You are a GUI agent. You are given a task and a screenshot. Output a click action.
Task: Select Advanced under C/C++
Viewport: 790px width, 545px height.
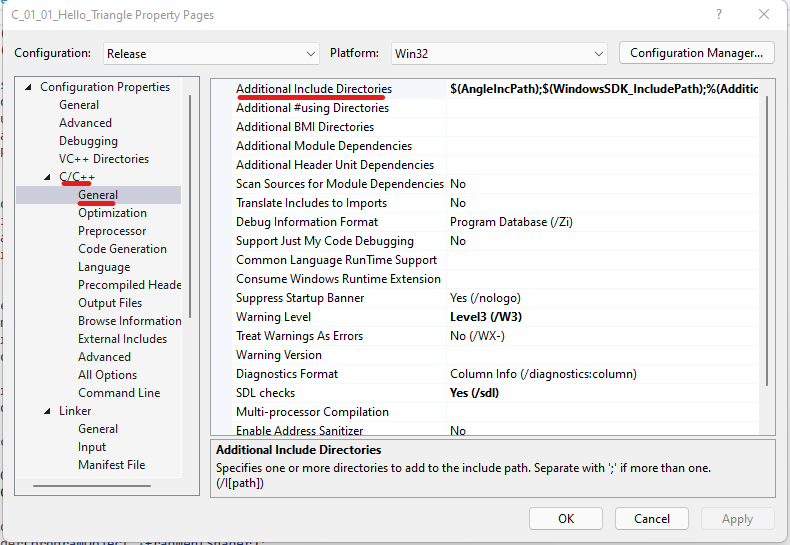coord(104,357)
